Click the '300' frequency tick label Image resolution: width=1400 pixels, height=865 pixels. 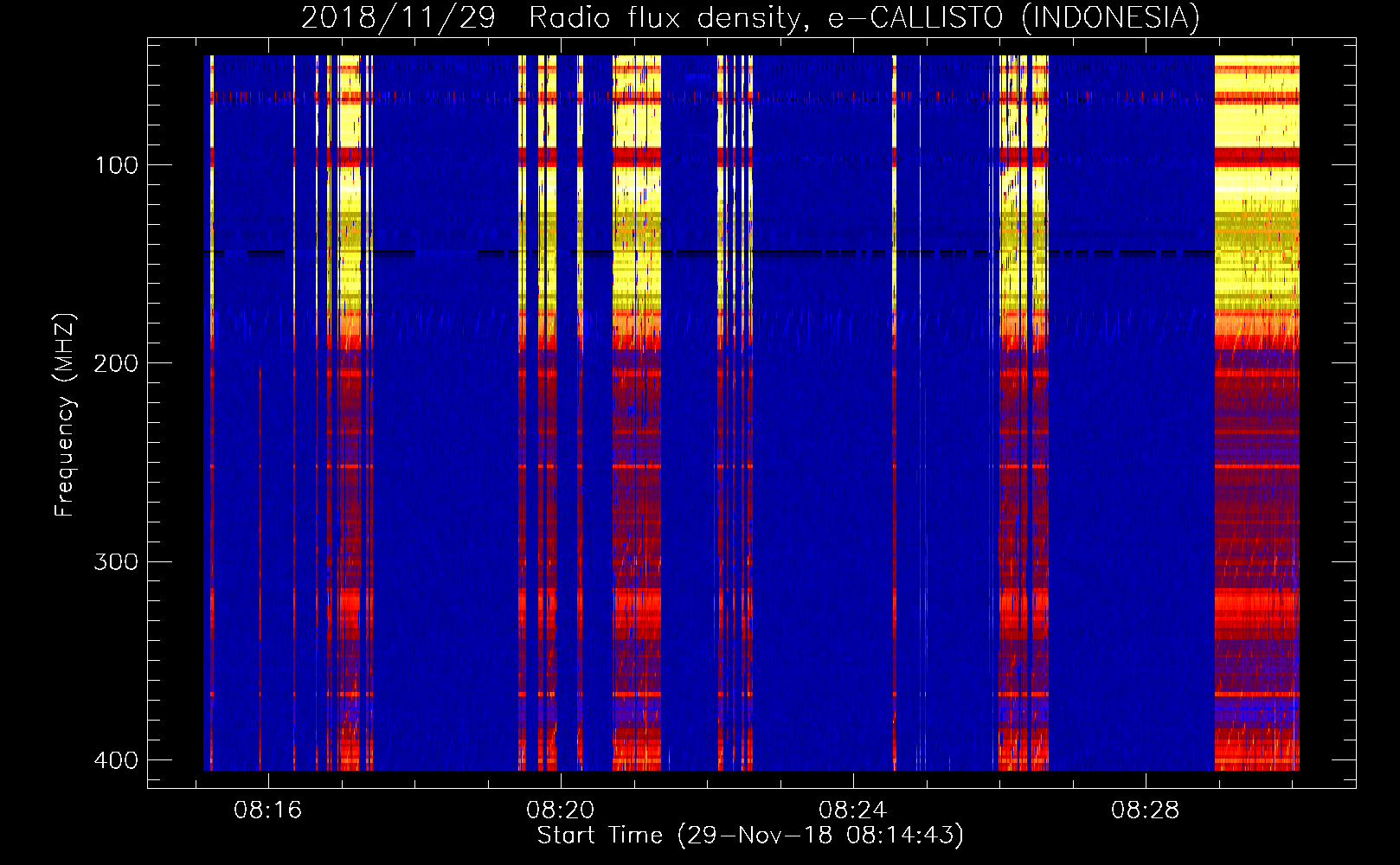(116, 562)
